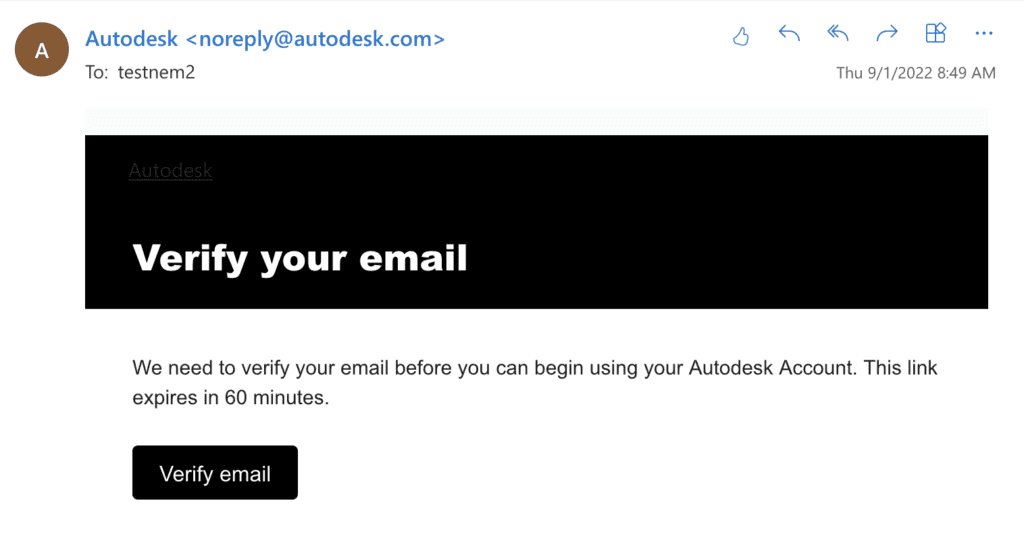Image resolution: width=1024 pixels, height=553 pixels.
Task: Like this message with the thumbs-up icon
Action: click(741, 36)
